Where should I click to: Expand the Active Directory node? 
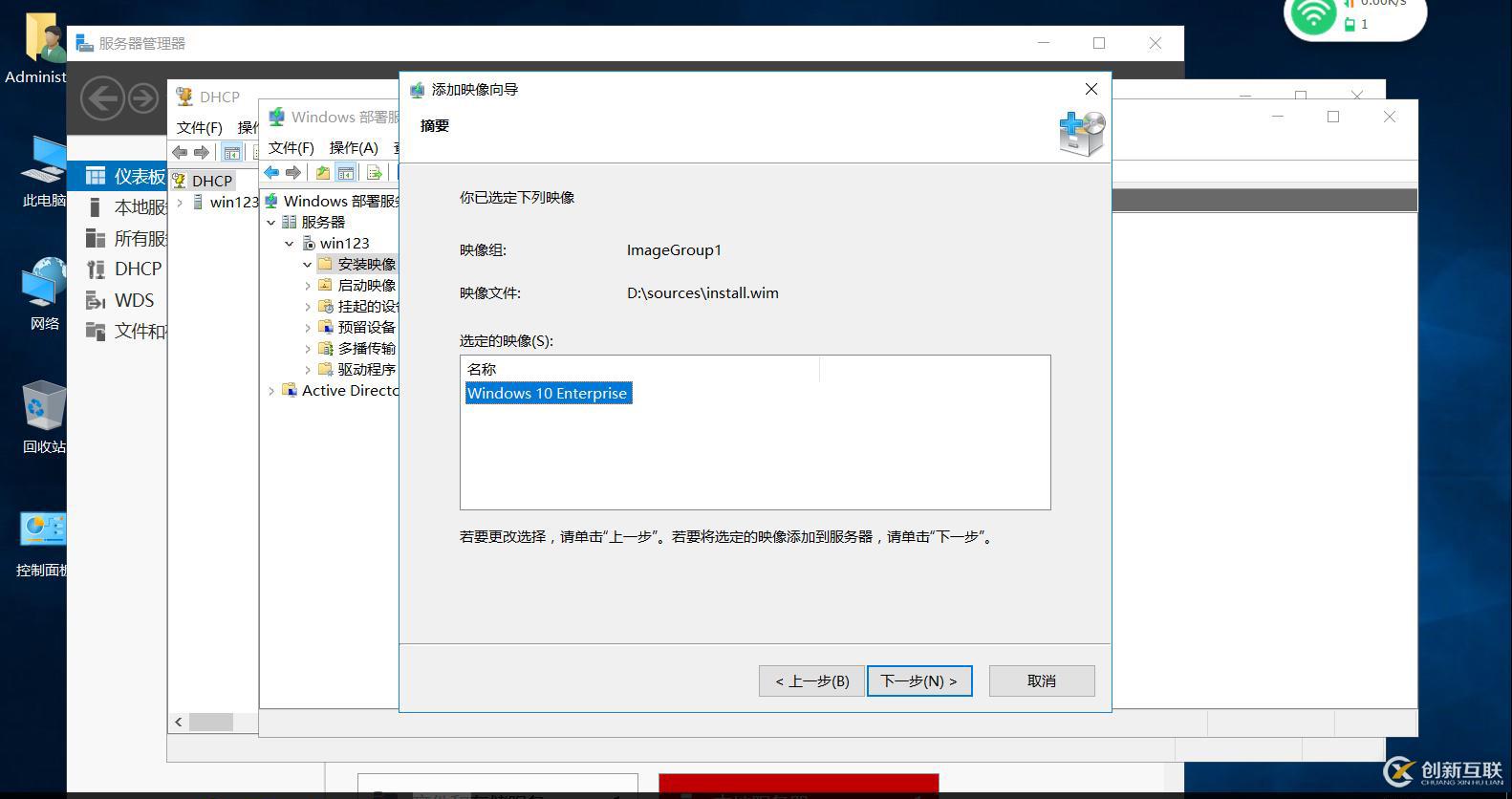(271, 390)
